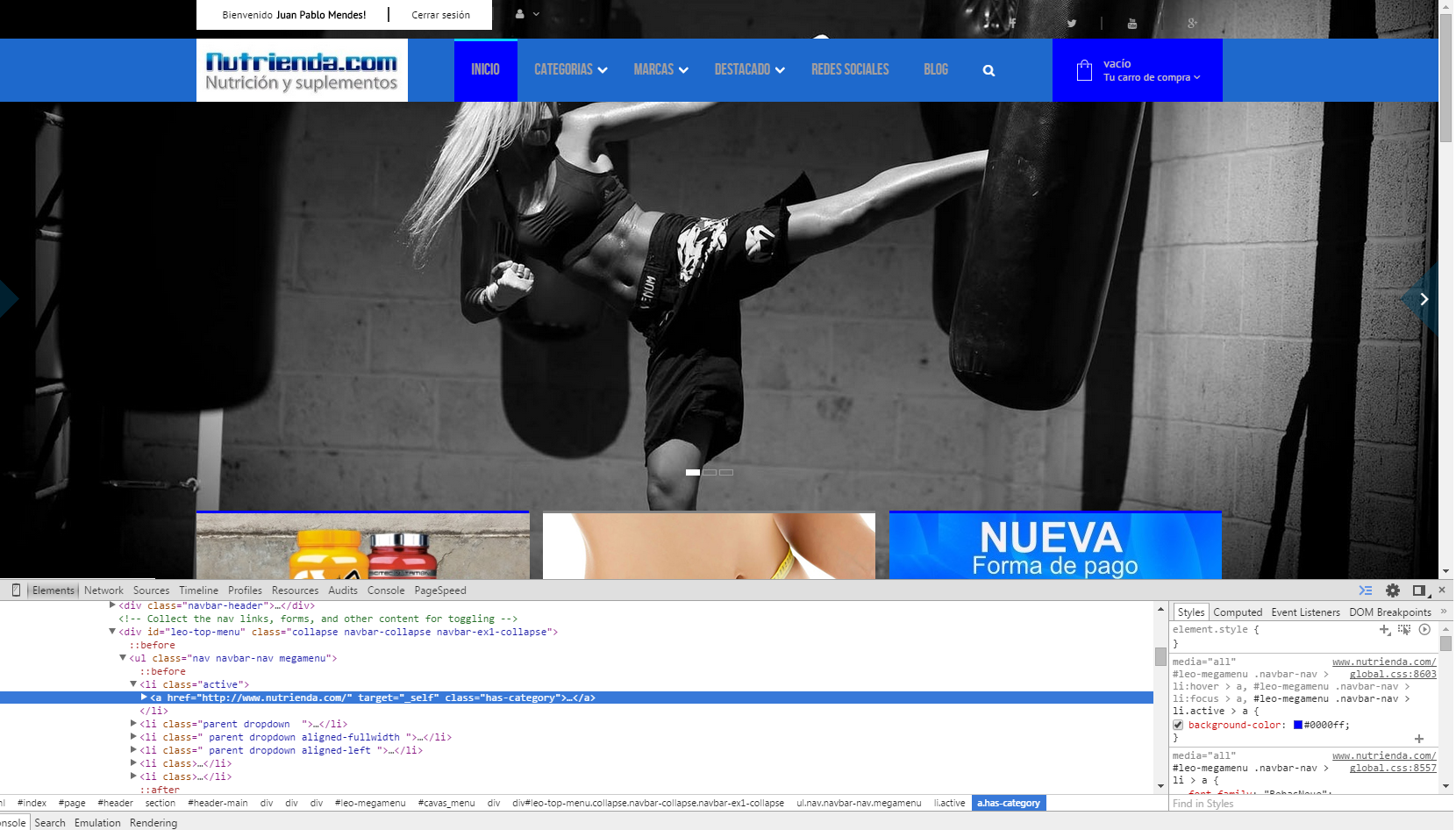
Task: Click the user account icon in top bar
Action: (x=520, y=14)
